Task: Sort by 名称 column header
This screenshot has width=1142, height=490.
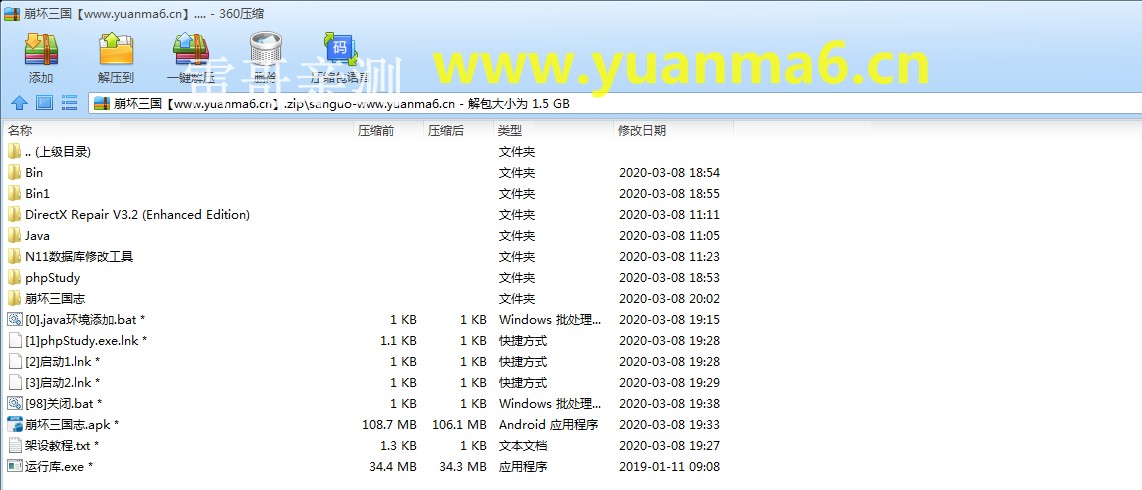Action: [x=20, y=131]
